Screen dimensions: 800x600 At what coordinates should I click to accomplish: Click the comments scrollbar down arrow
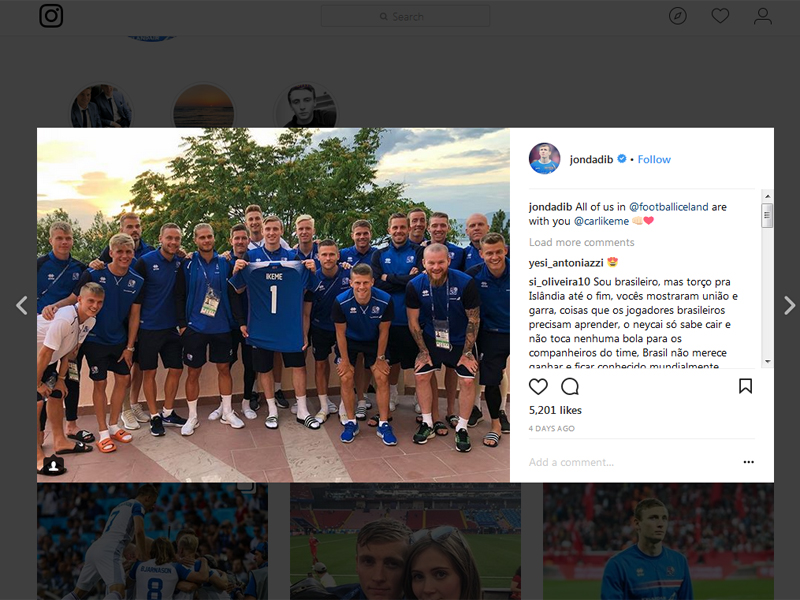tap(767, 362)
